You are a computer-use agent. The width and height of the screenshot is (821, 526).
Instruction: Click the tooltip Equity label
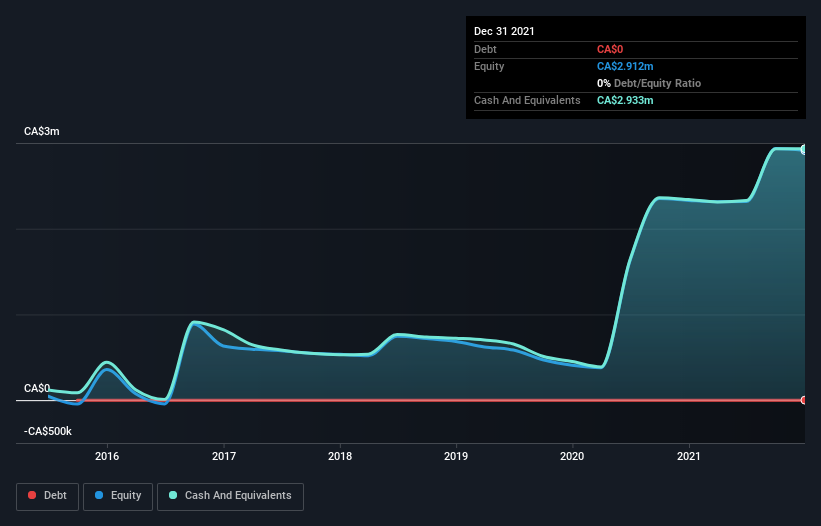click(489, 66)
